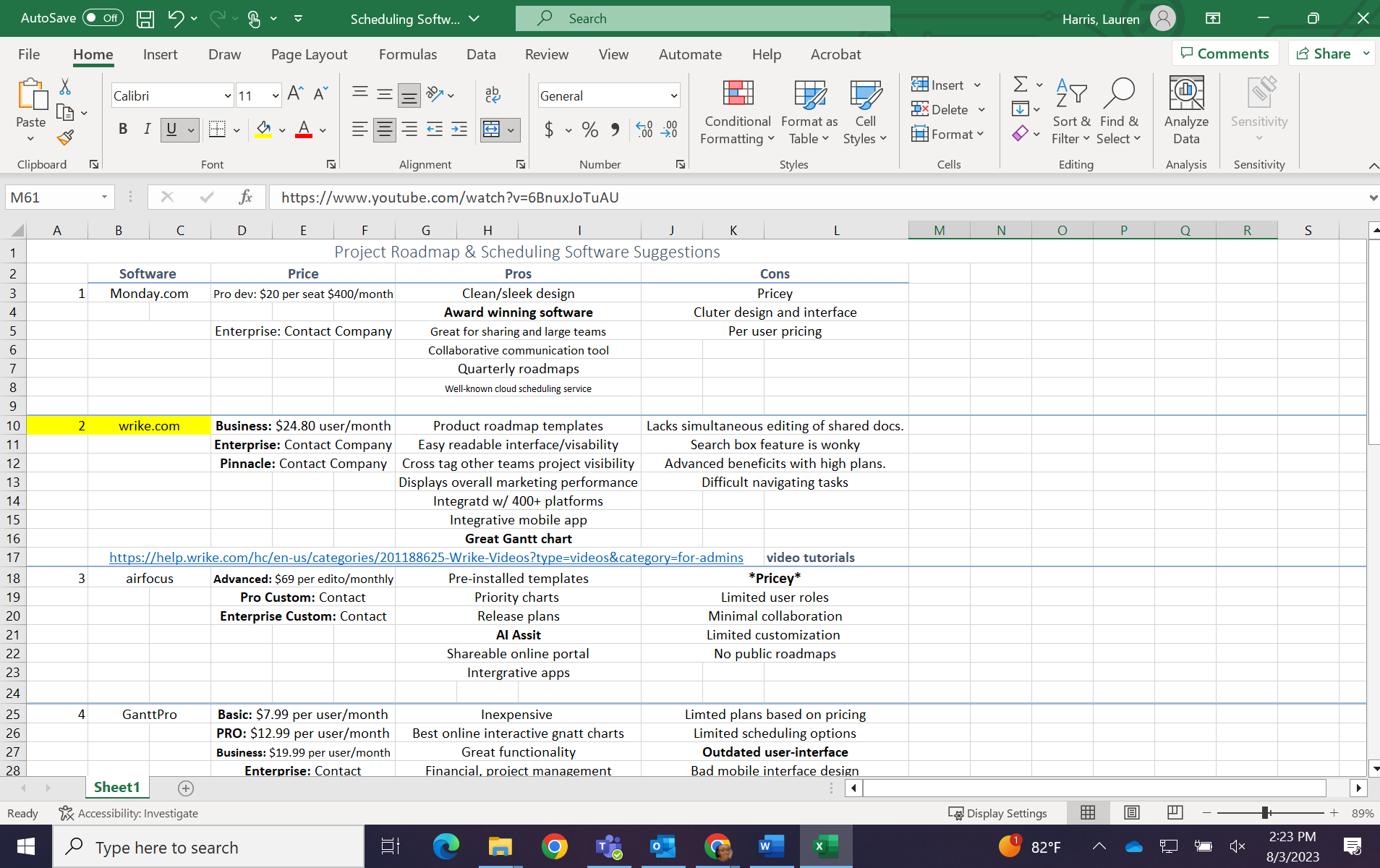
Task: Open number format General dropdown
Action: coord(674,95)
